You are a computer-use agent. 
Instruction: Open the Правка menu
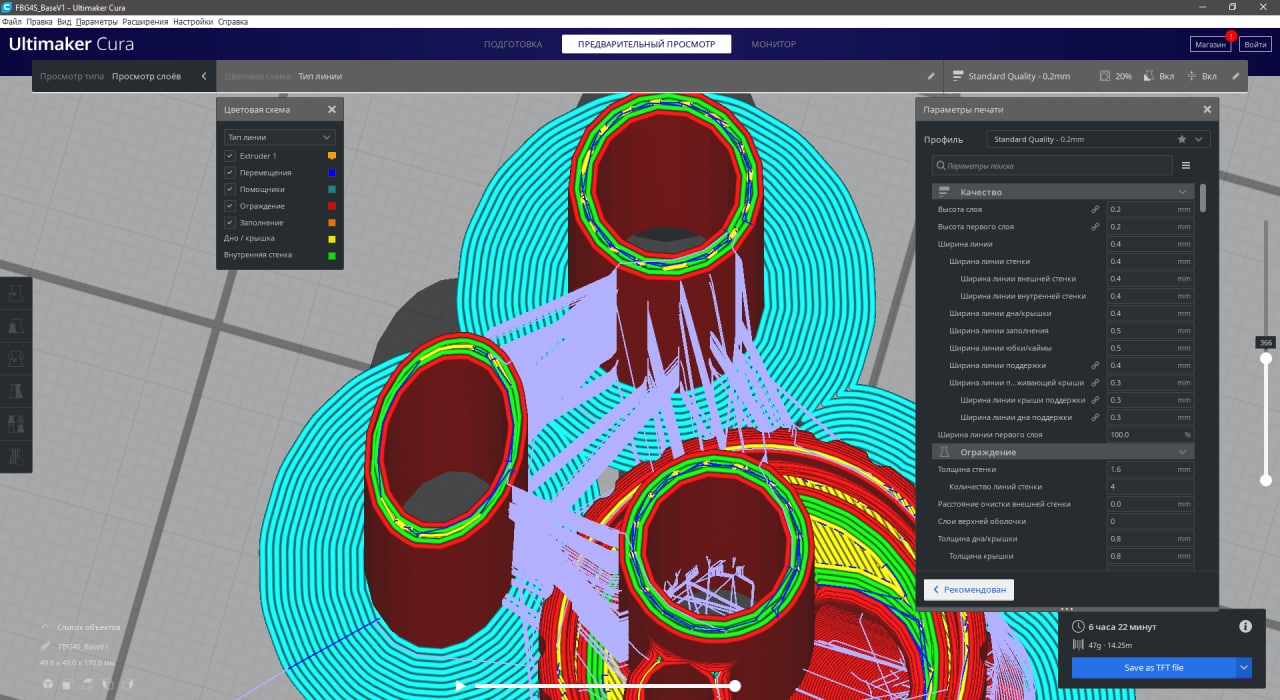pos(39,21)
